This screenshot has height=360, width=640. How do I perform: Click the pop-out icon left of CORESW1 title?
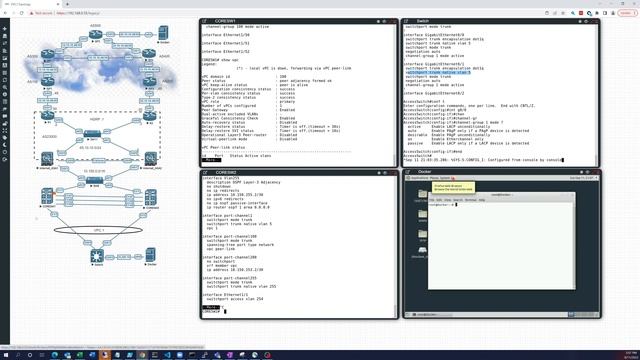point(204,21)
